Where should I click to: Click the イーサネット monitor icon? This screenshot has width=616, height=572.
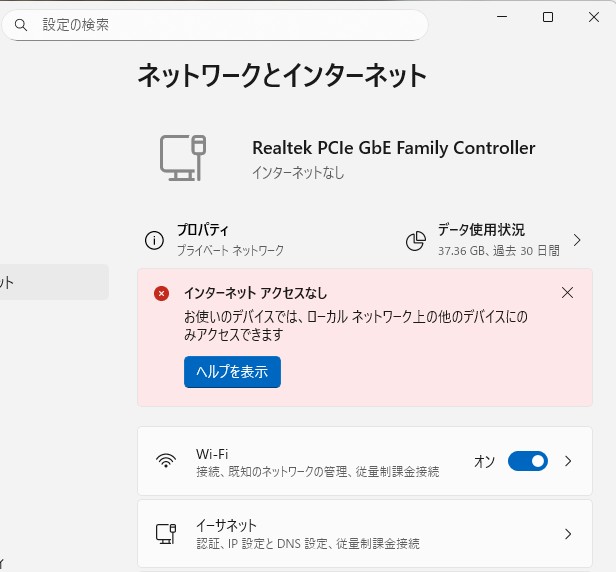166,534
